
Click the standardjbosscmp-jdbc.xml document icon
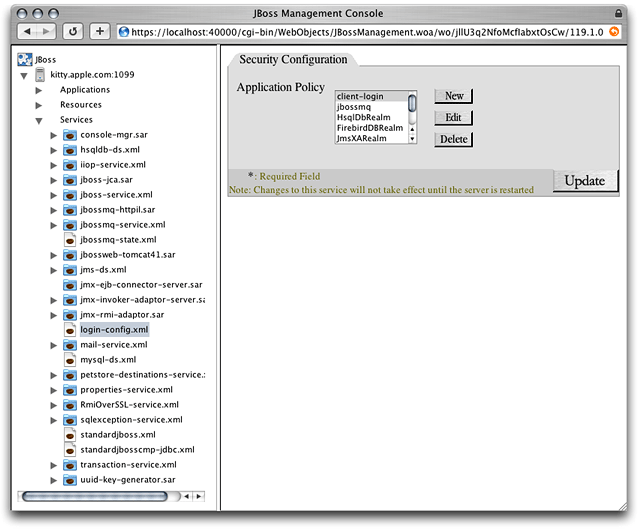click(70, 450)
